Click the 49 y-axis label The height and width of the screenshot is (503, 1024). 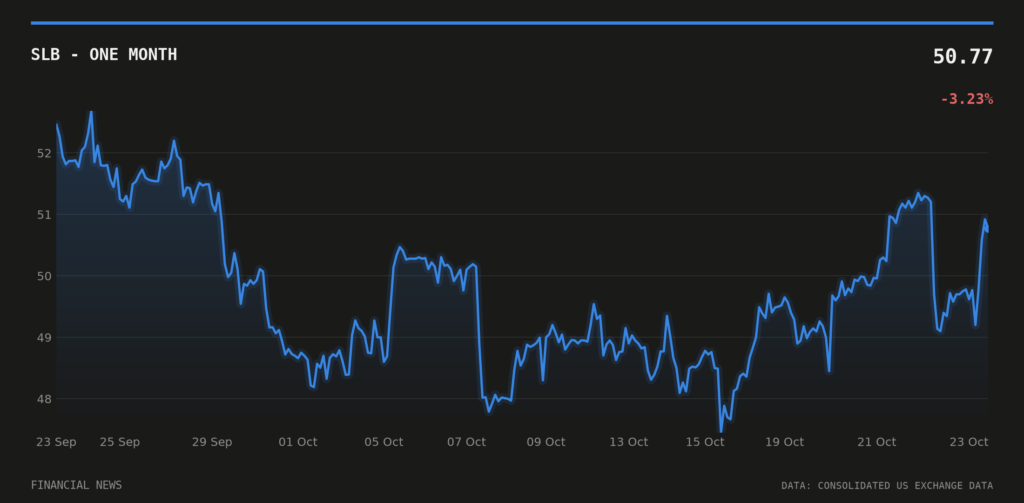click(x=44, y=338)
